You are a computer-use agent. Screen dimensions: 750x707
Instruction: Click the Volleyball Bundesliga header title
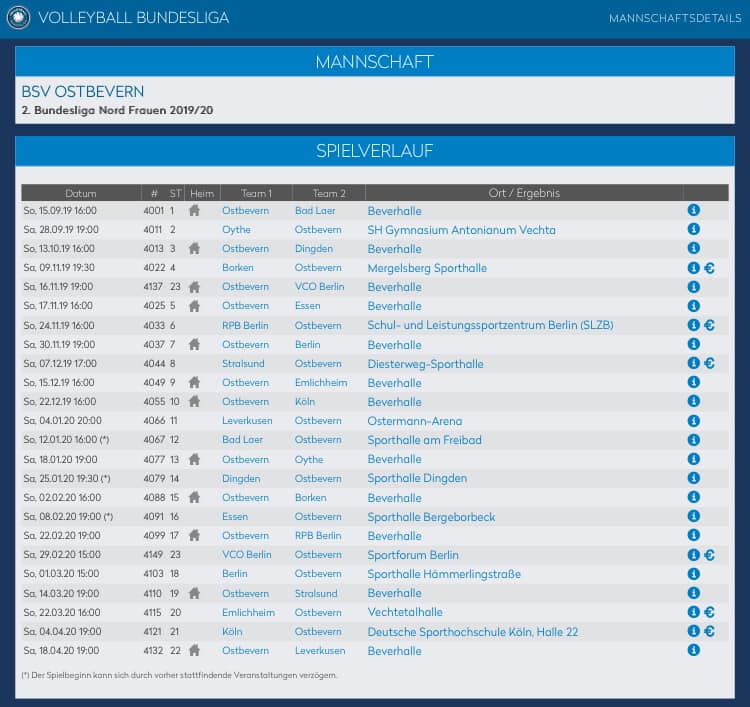click(x=133, y=18)
